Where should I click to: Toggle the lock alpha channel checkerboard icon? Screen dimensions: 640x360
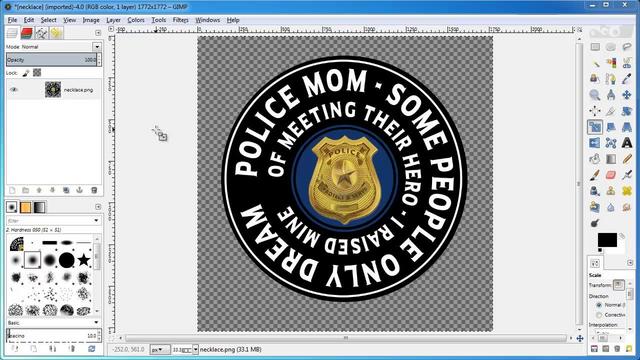[37, 73]
